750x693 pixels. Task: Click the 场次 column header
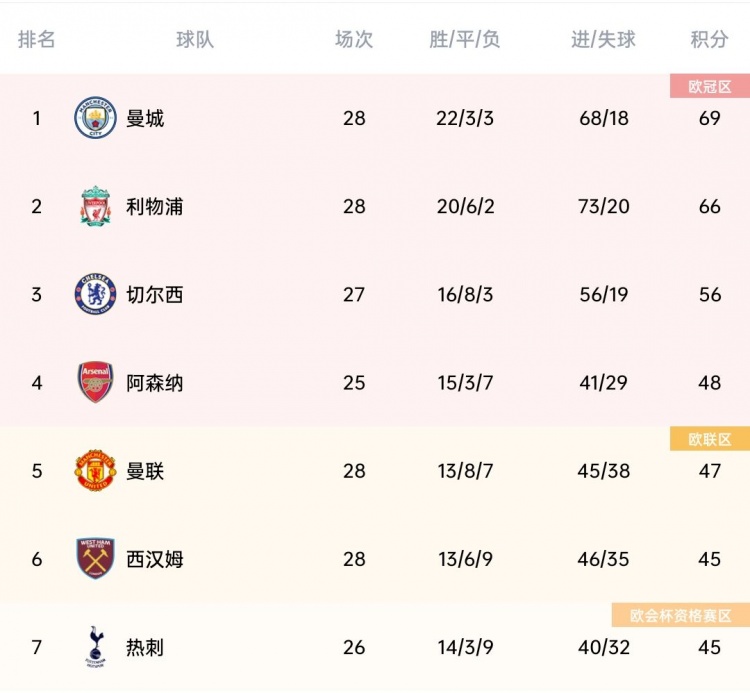(x=354, y=39)
